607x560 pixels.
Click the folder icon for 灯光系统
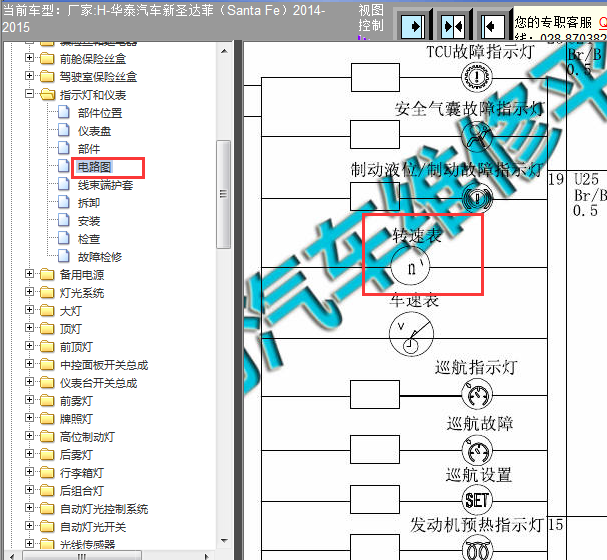(47, 293)
